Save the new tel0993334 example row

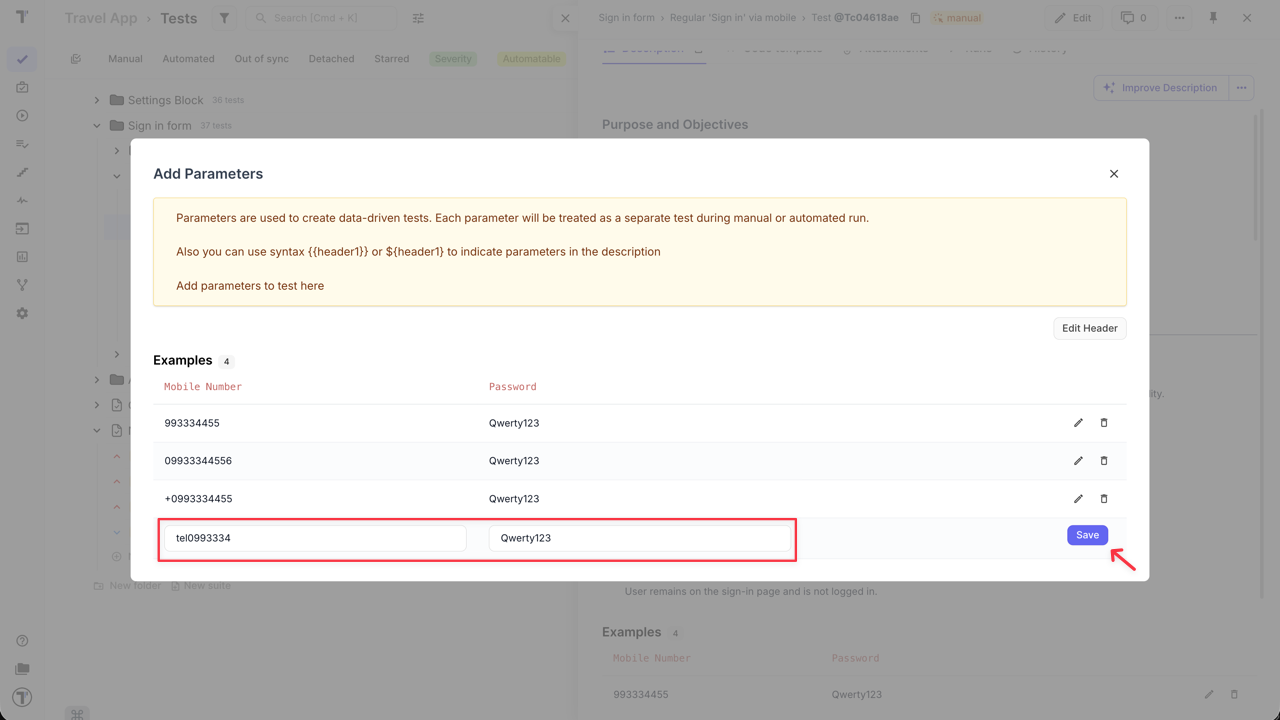click(x=1087, y=535)
